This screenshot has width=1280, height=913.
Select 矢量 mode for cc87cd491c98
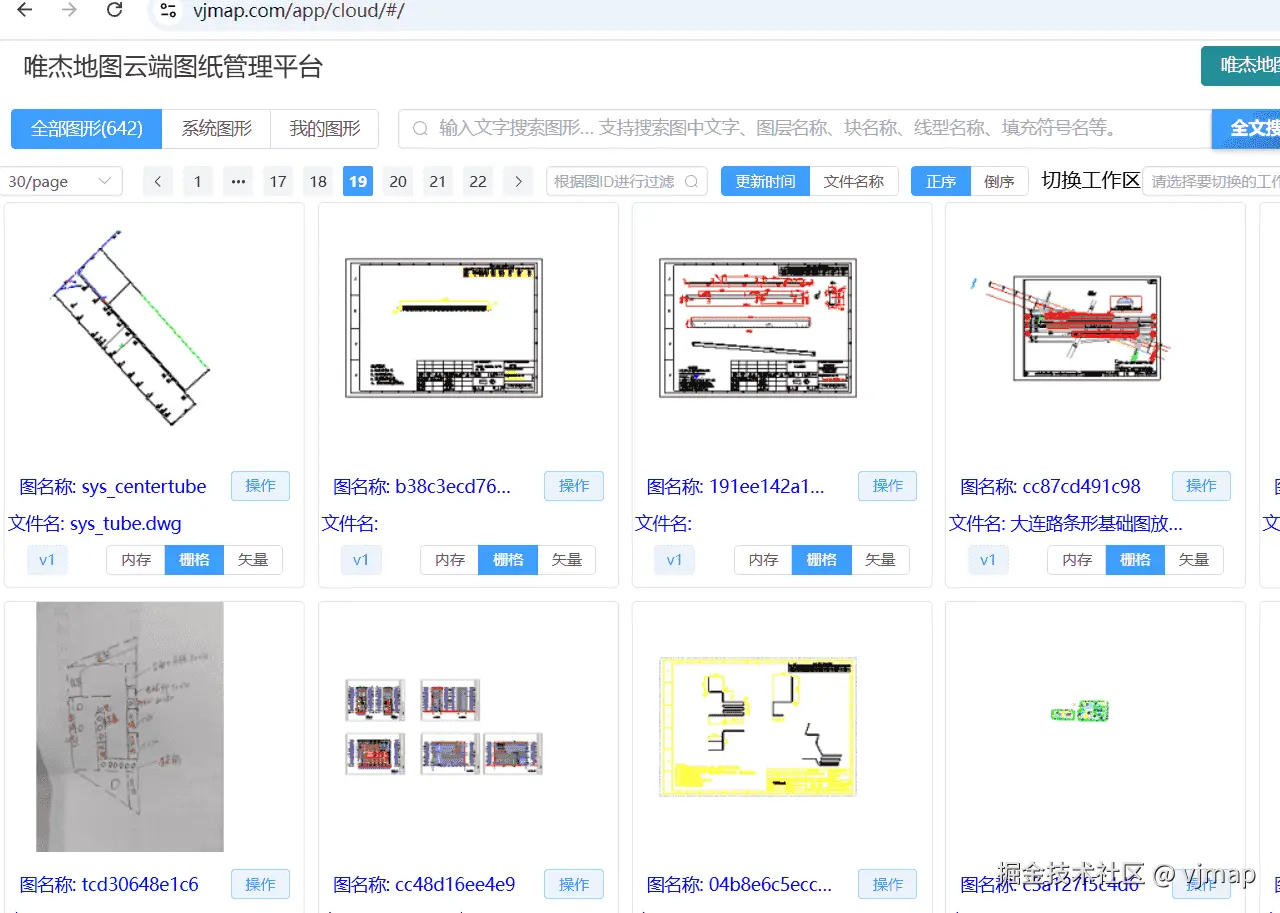(x=1194, y=560)
